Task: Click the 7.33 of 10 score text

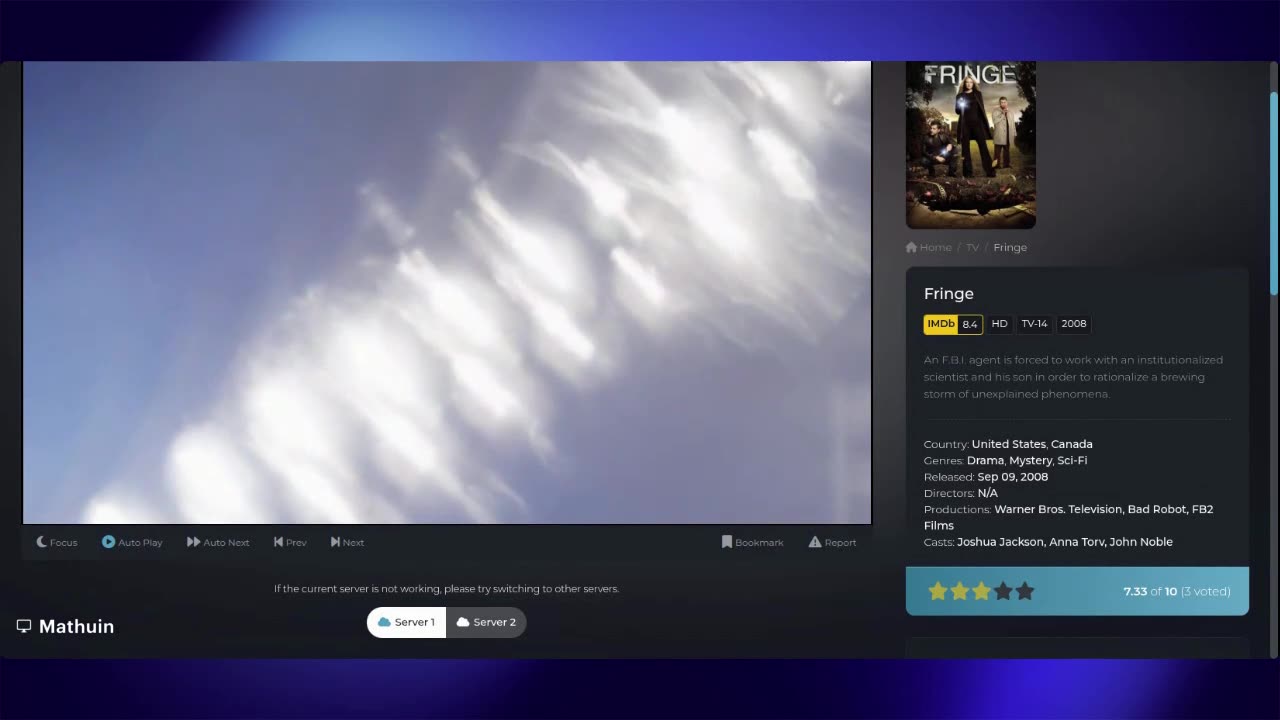Action: pyautogui.click(x=1150, y=591)
